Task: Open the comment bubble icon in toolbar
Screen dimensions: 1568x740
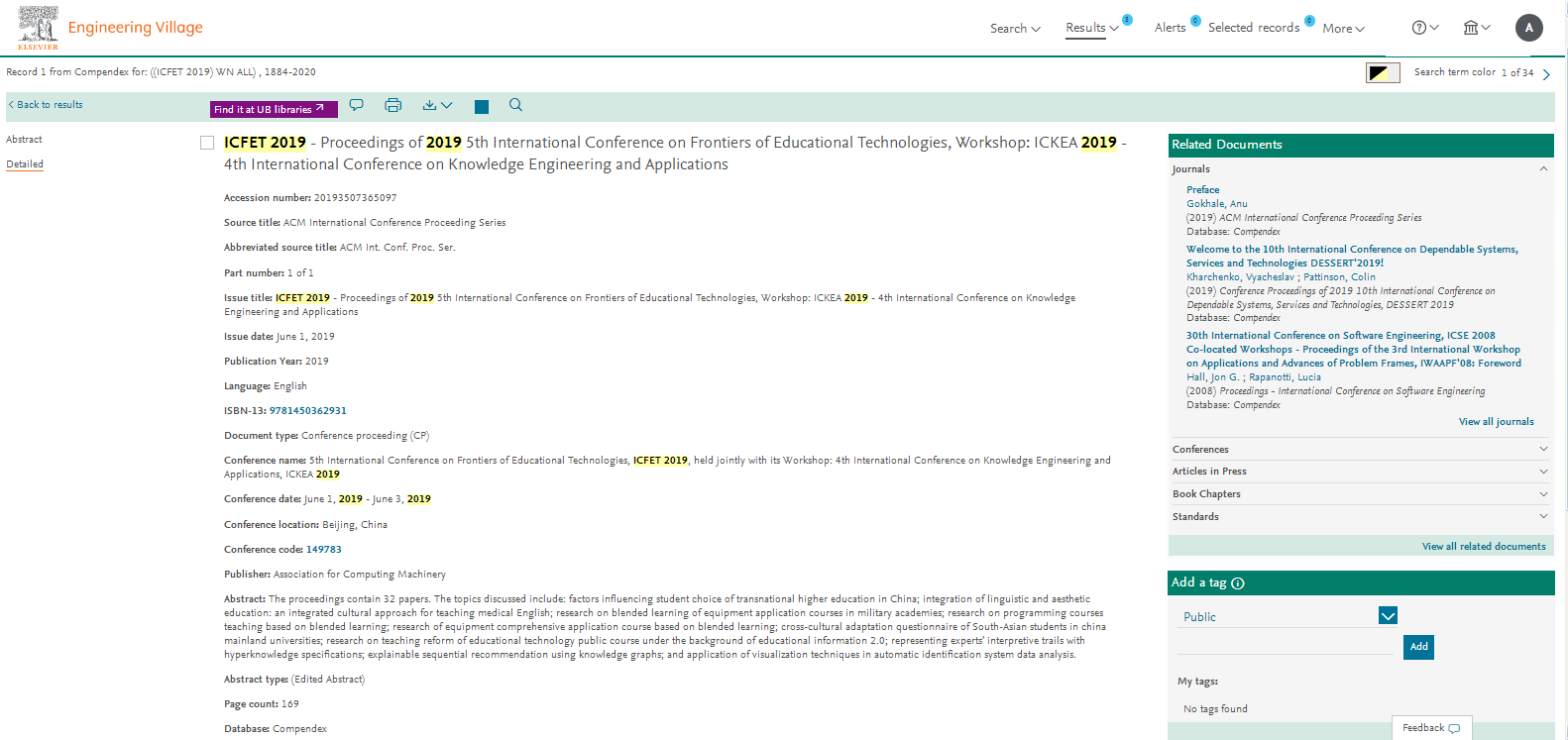Action: point(357,105)
